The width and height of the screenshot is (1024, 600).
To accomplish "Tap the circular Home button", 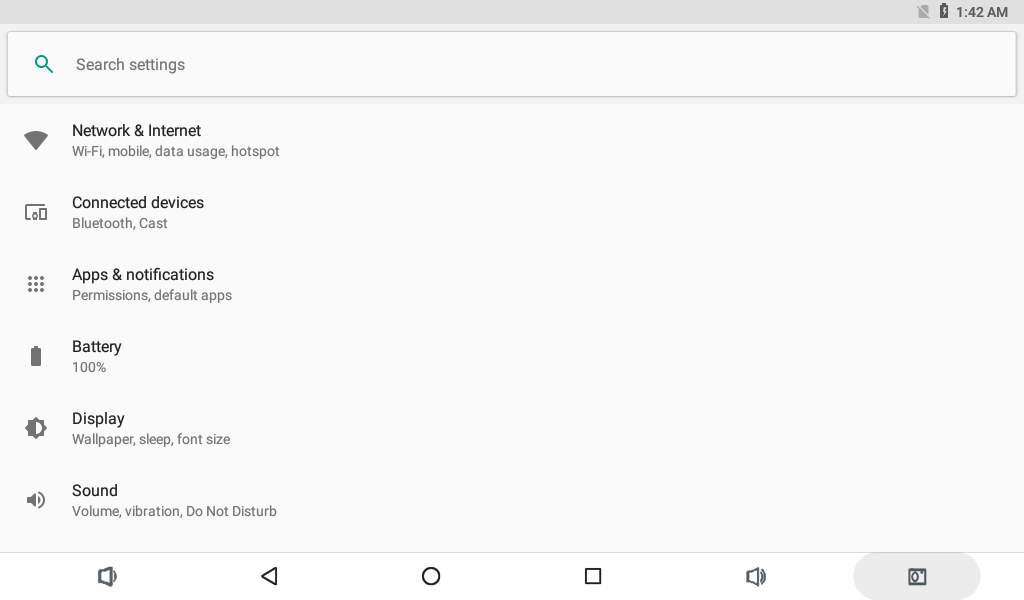I will pyautogui.click(x=431, y=576).
